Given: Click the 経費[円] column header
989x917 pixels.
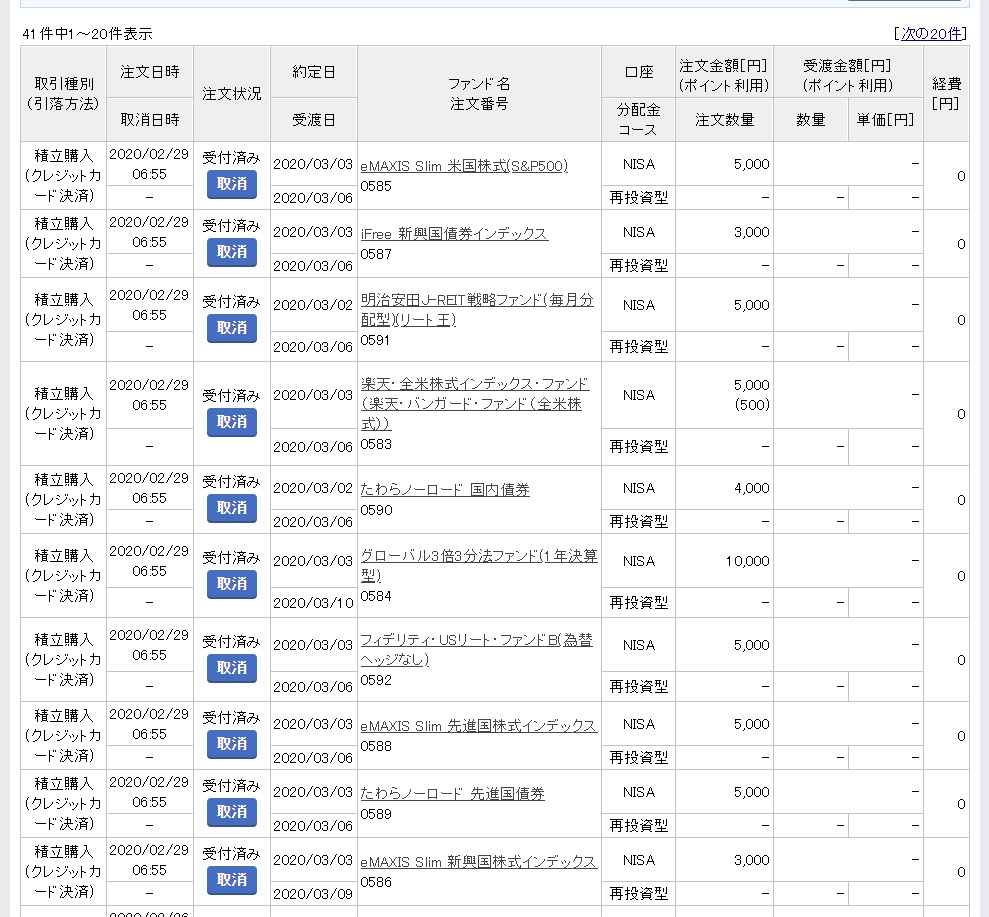Looking at the screenshot, I should [x=946, y=93].
